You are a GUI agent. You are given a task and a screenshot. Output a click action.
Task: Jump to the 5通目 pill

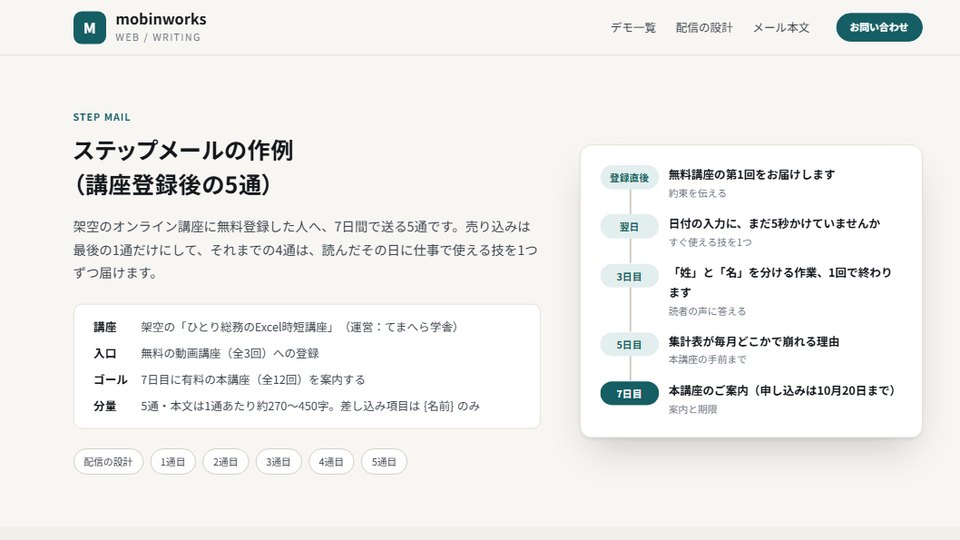[x=383, y=462]
